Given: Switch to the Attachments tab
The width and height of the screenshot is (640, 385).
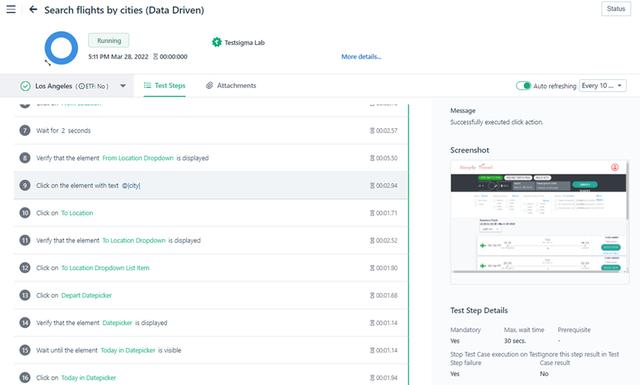Looking at the screenshot, I should [x=231, y=85].
